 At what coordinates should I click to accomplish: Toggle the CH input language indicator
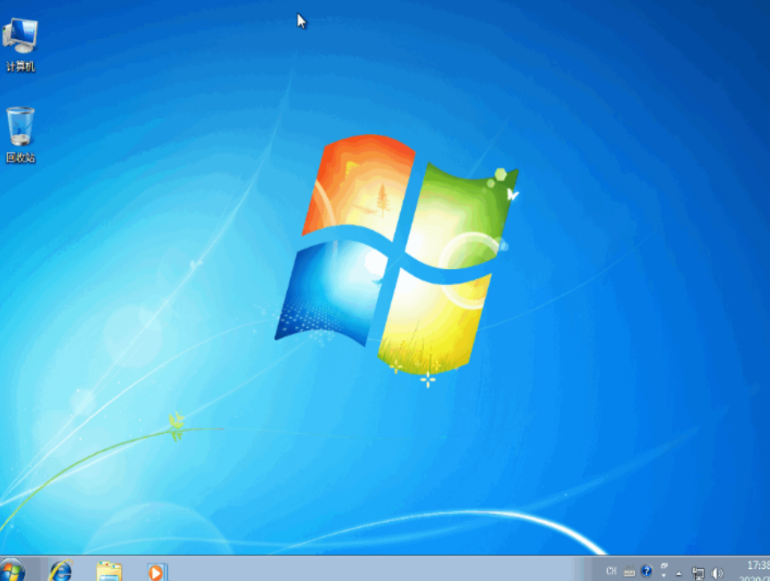pos(611,571)
